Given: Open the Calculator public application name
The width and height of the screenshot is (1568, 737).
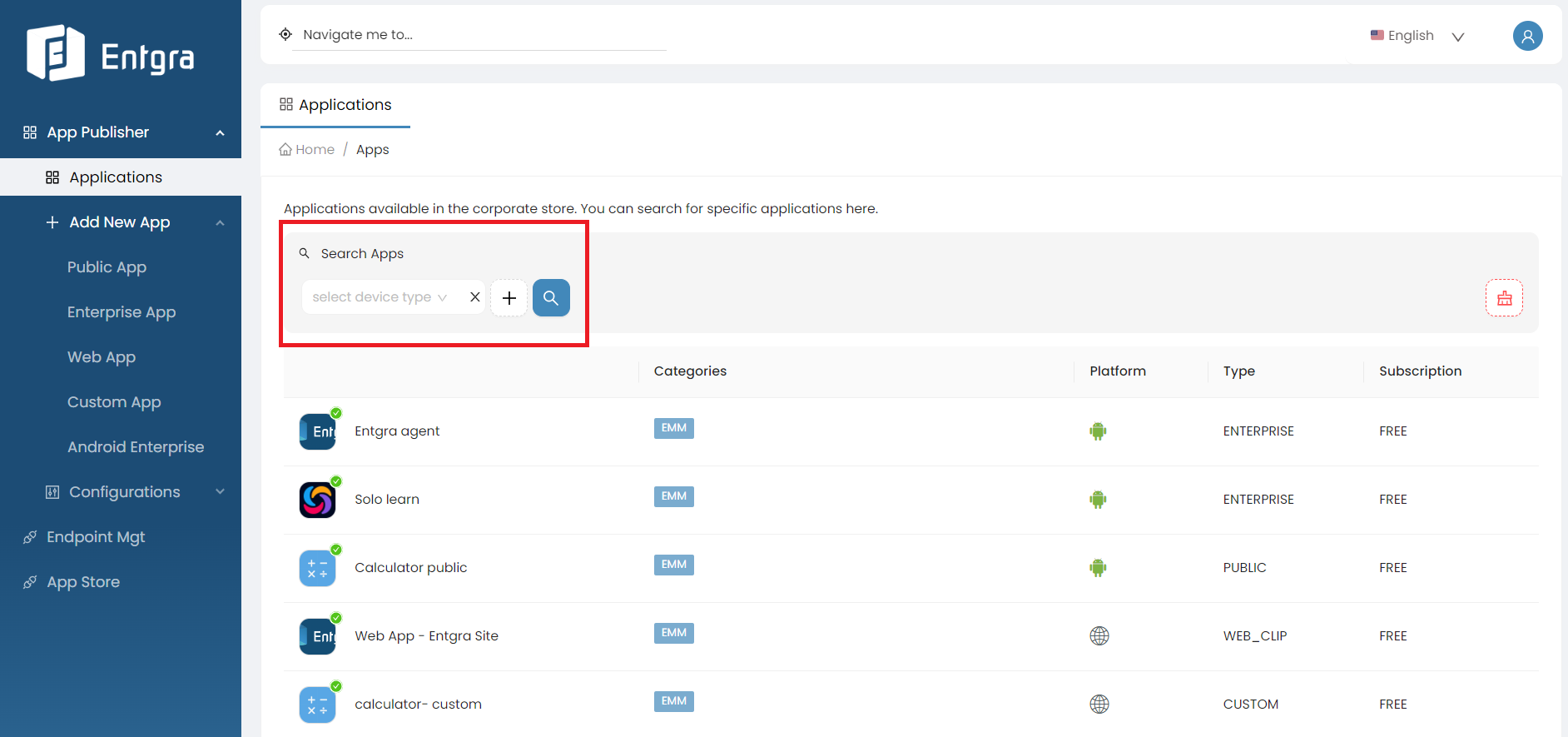Looking at the screenshot, I should click(411, 568).
